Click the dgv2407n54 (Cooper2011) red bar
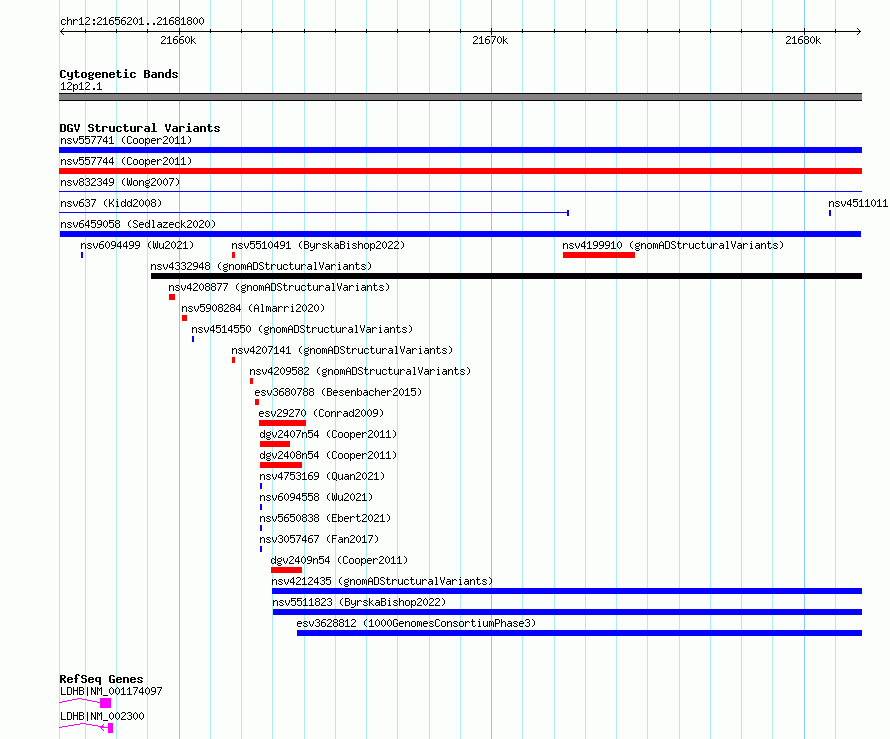The width and height of the screenshot is (890, 739). 275,444
